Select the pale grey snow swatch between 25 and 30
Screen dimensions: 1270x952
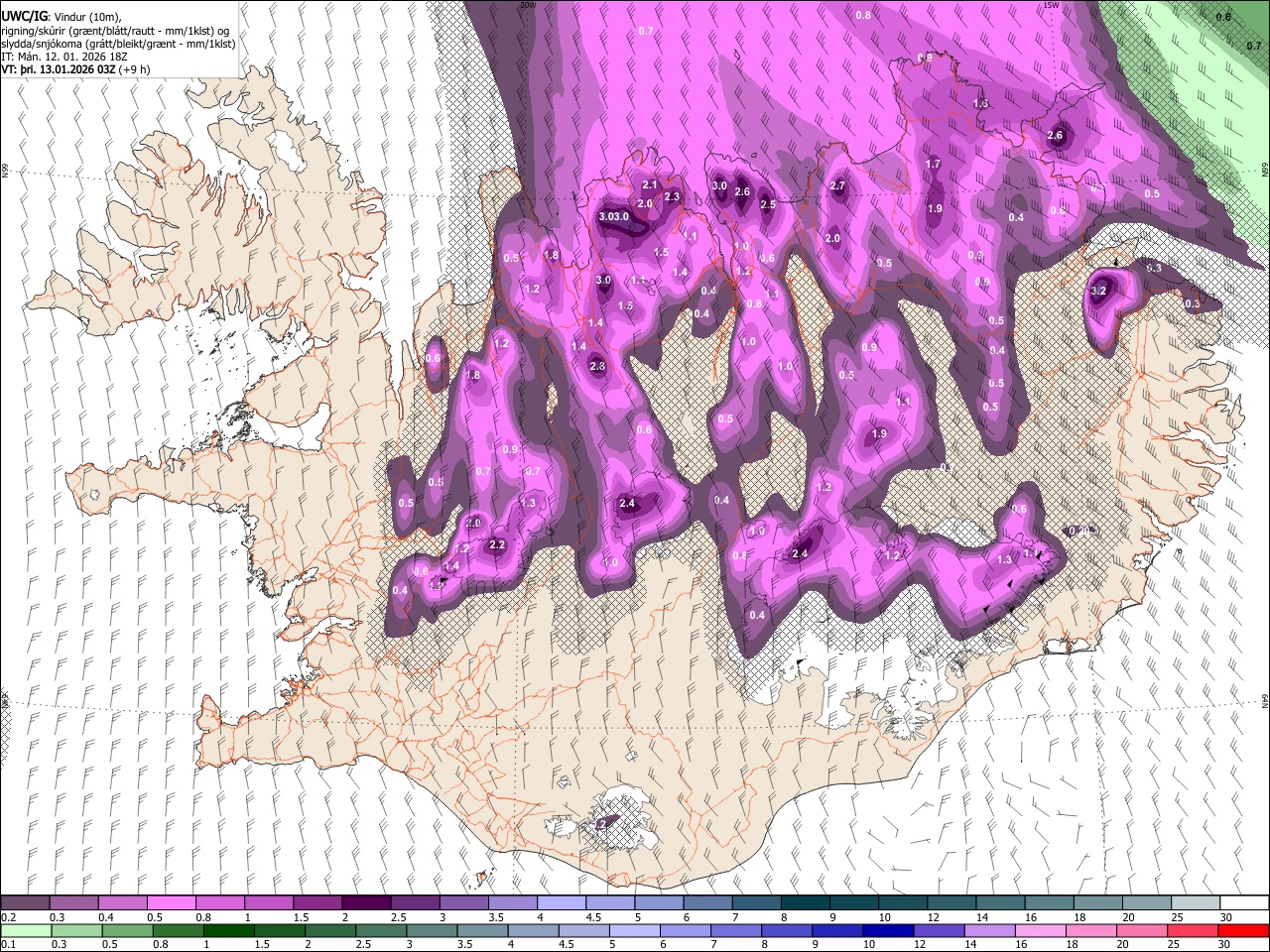(1197, 903)
